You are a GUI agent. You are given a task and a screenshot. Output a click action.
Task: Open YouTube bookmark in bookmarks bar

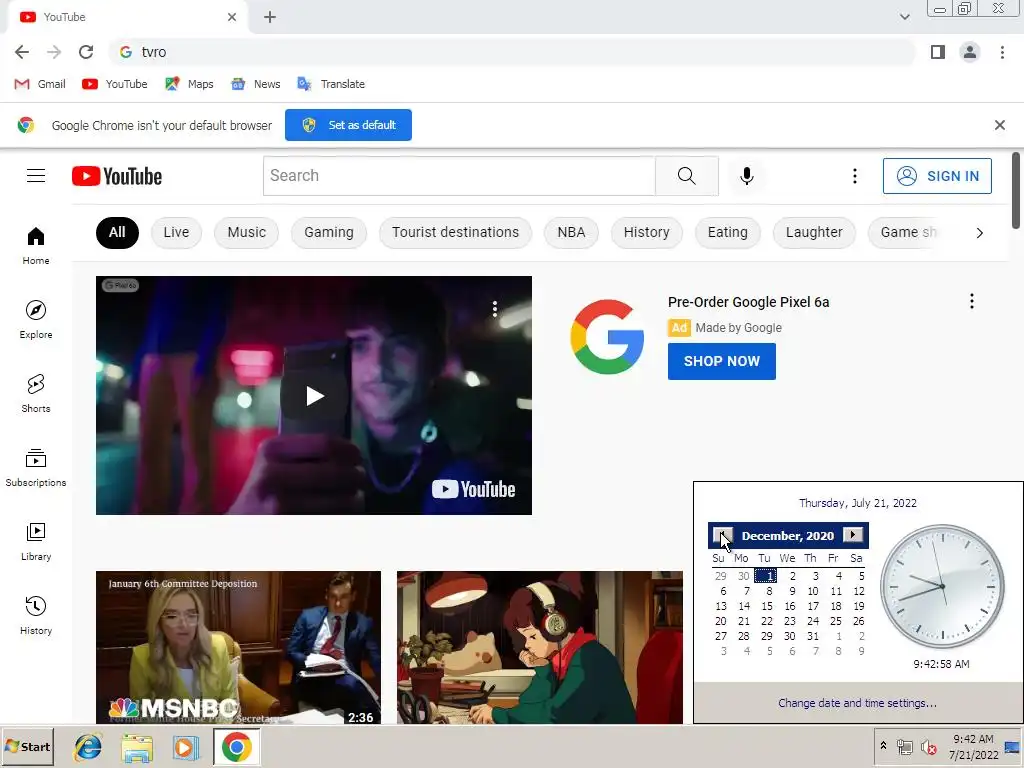click(x=114, y=84)
